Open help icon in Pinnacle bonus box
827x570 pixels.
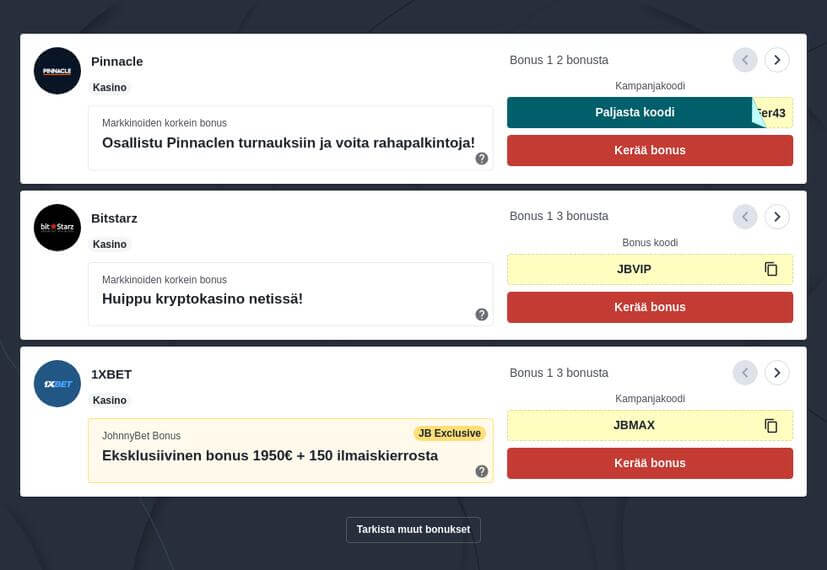click(481, 158)
